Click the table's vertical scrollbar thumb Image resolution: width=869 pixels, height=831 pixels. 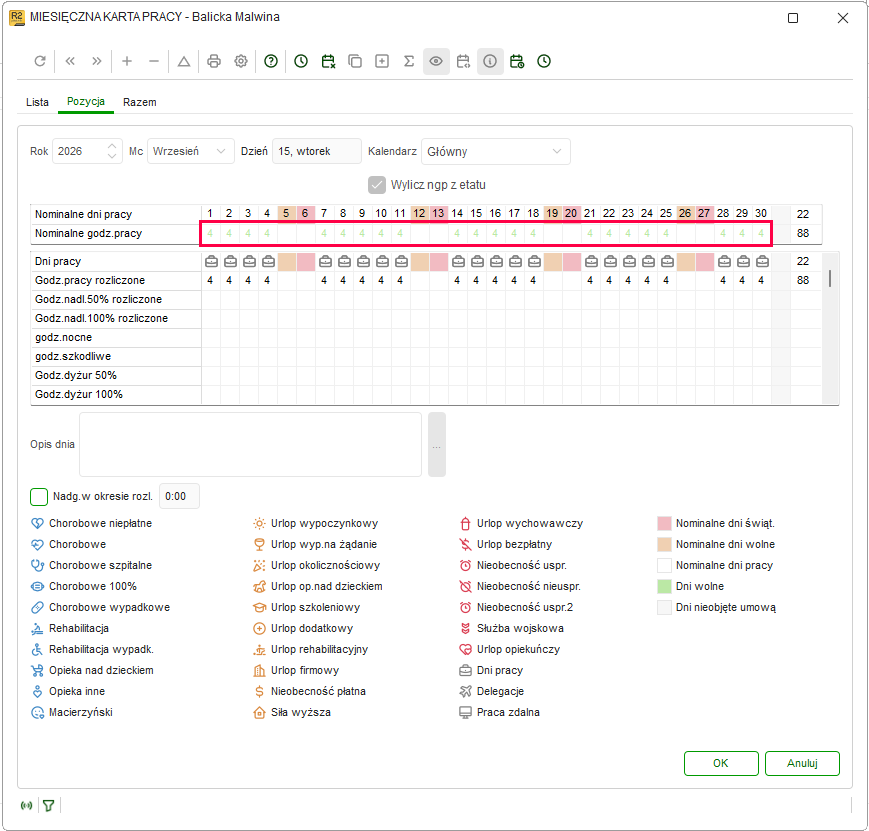pos(830,278)
